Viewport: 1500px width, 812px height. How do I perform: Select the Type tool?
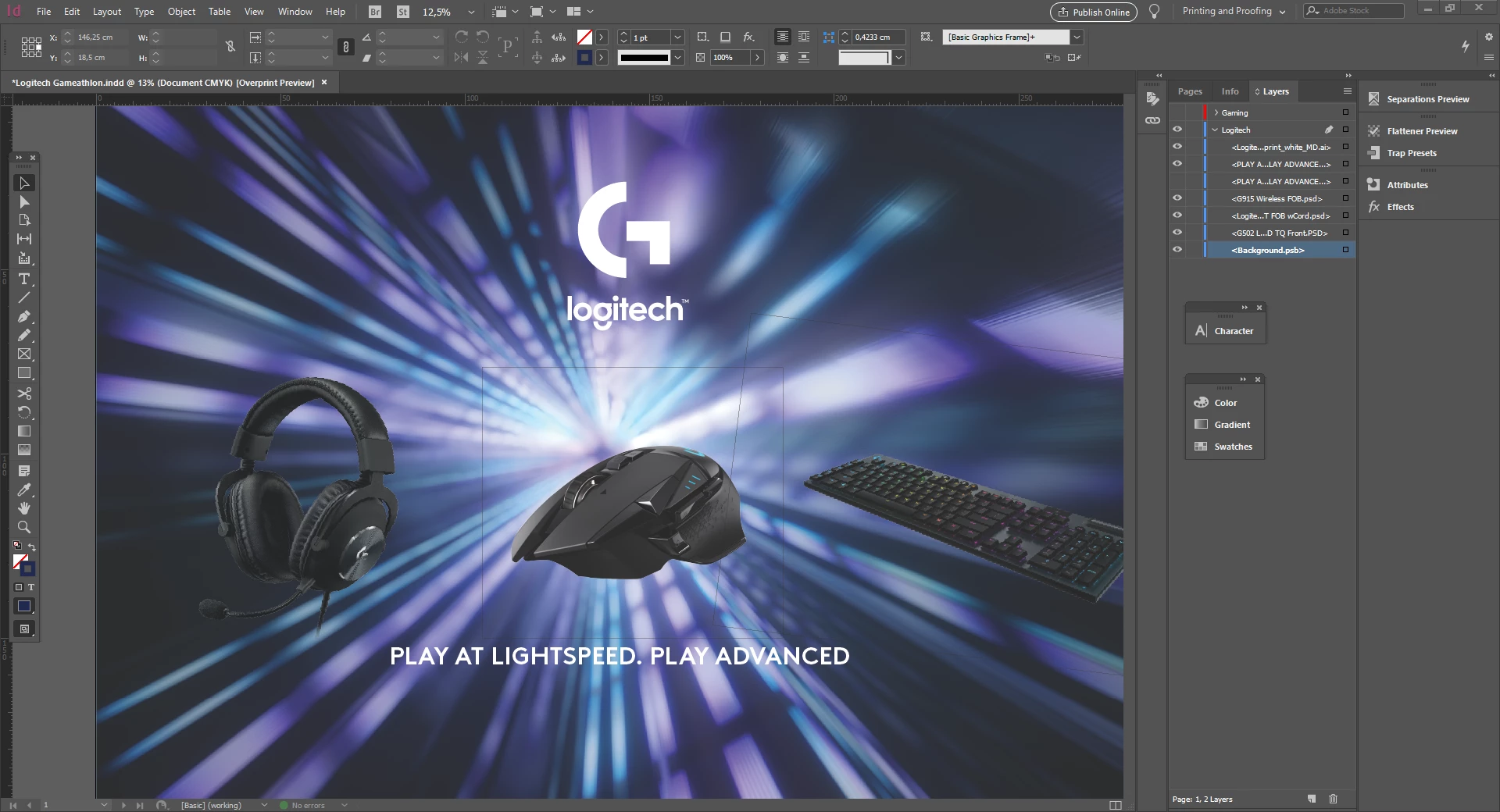24,279
